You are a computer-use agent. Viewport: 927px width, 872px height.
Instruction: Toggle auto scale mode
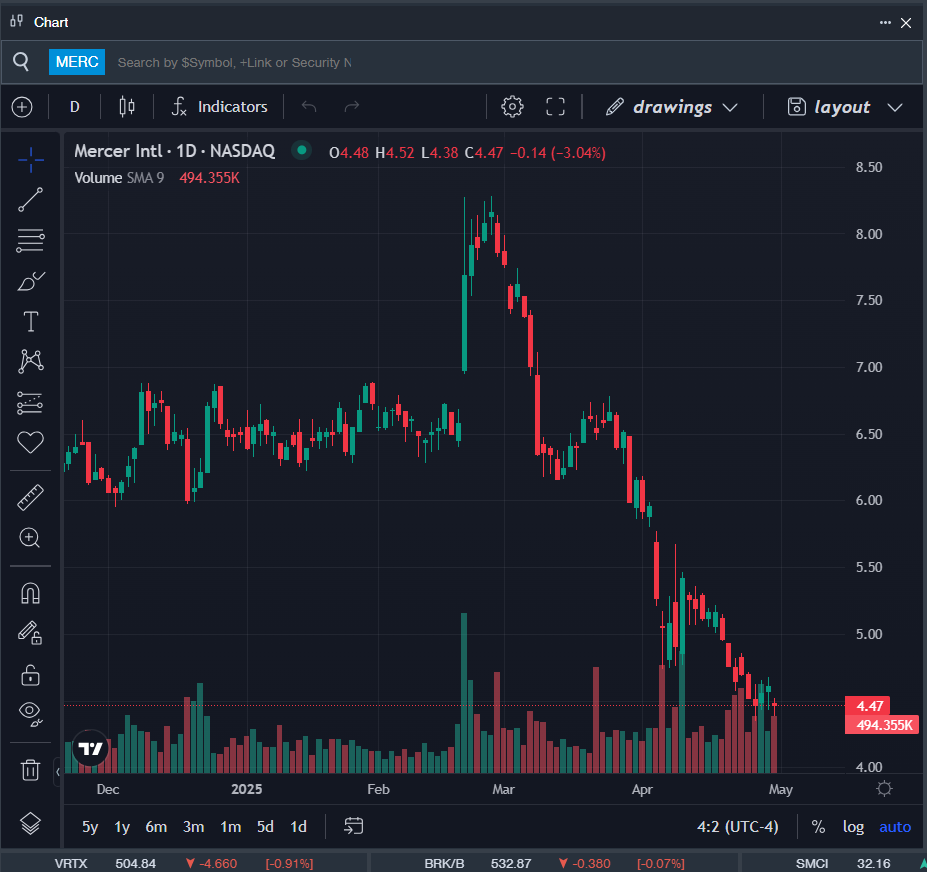tap(895, 826)
